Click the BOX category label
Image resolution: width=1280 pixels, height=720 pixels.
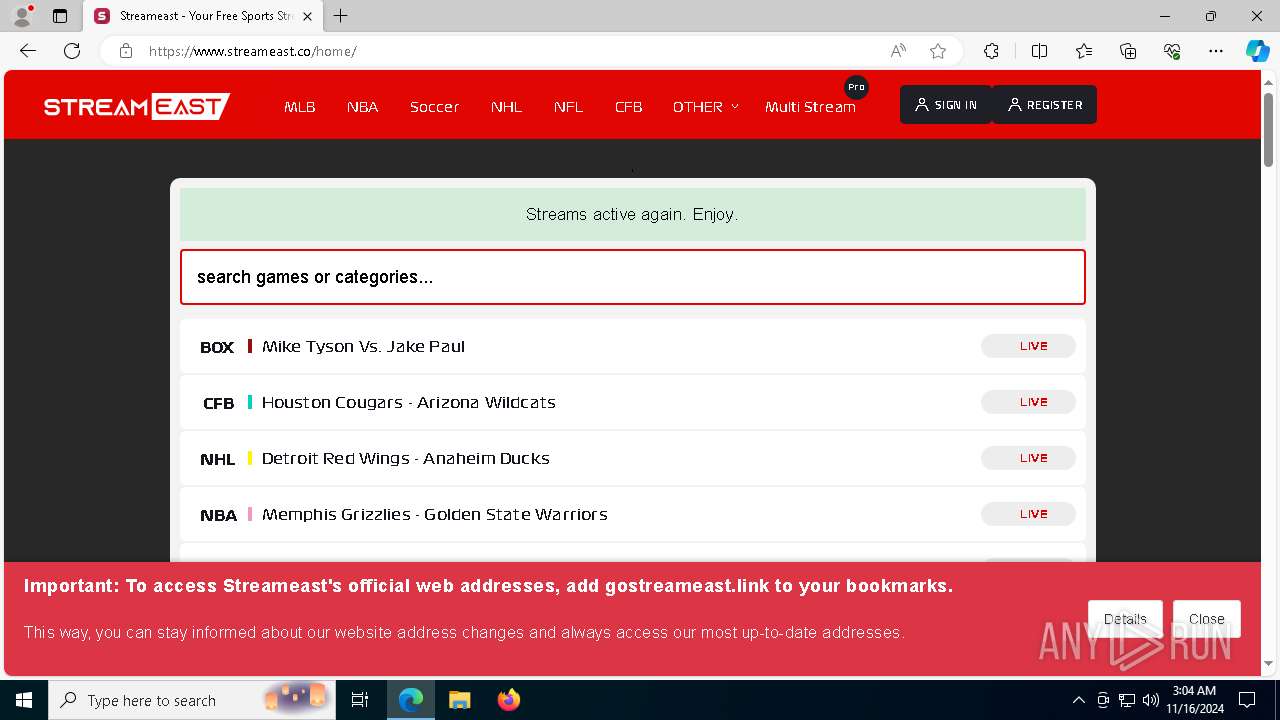[x=217, y=347]
